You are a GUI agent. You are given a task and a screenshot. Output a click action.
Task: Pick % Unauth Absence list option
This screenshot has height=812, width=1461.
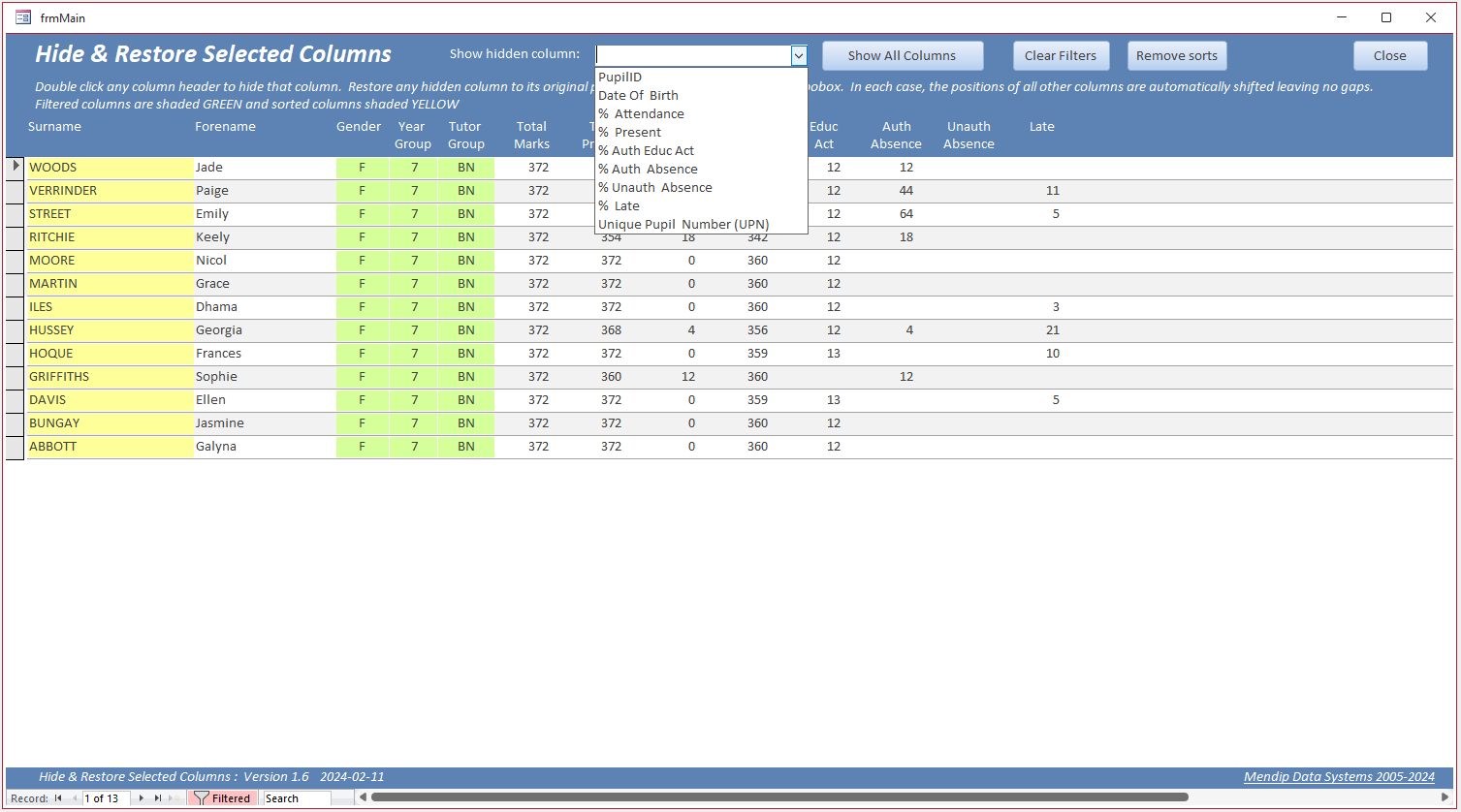(x=701, y=188)
